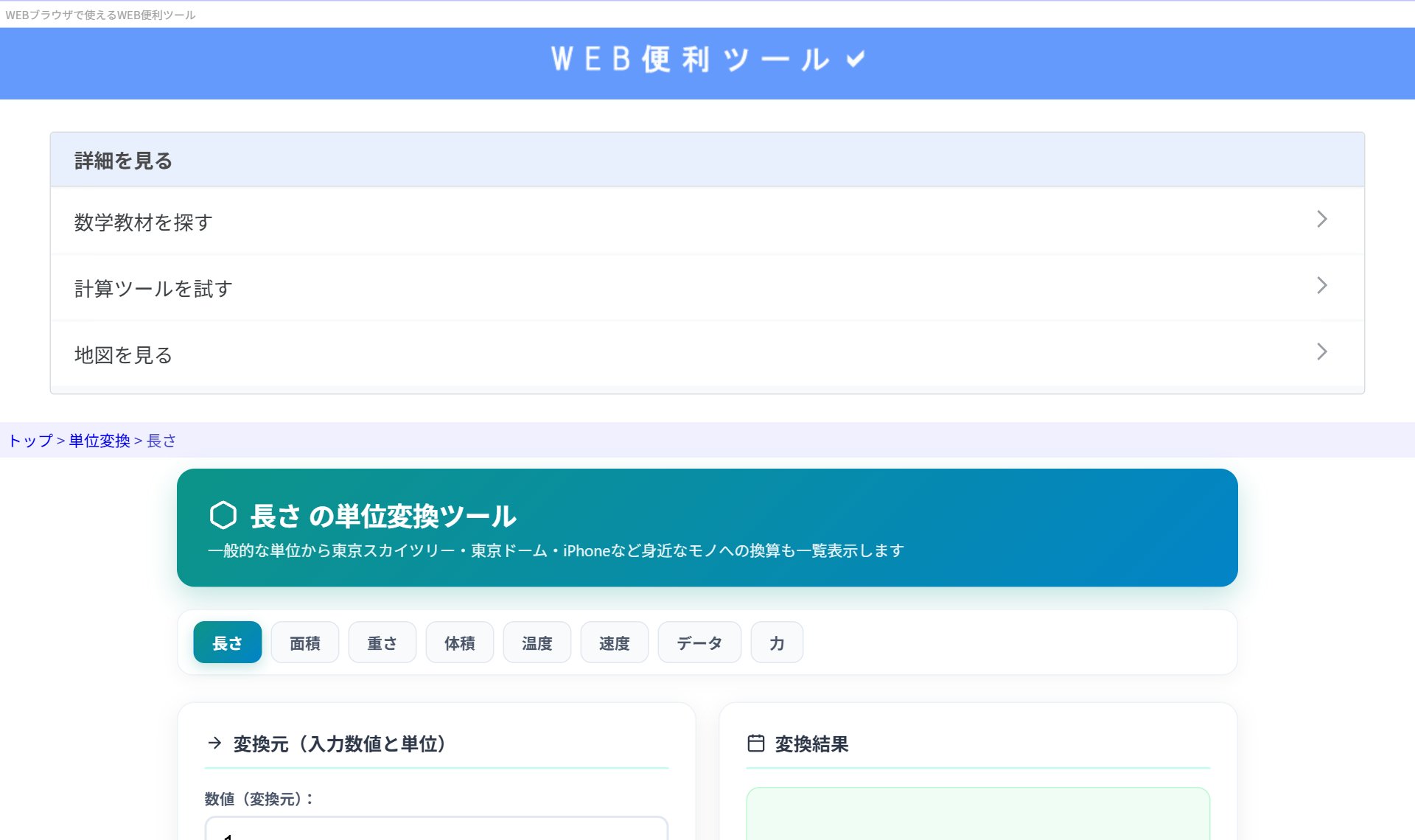This screenshot has width=1415, height=840.
Task: Open the 地図を見る link
Action: pos(707,354)
